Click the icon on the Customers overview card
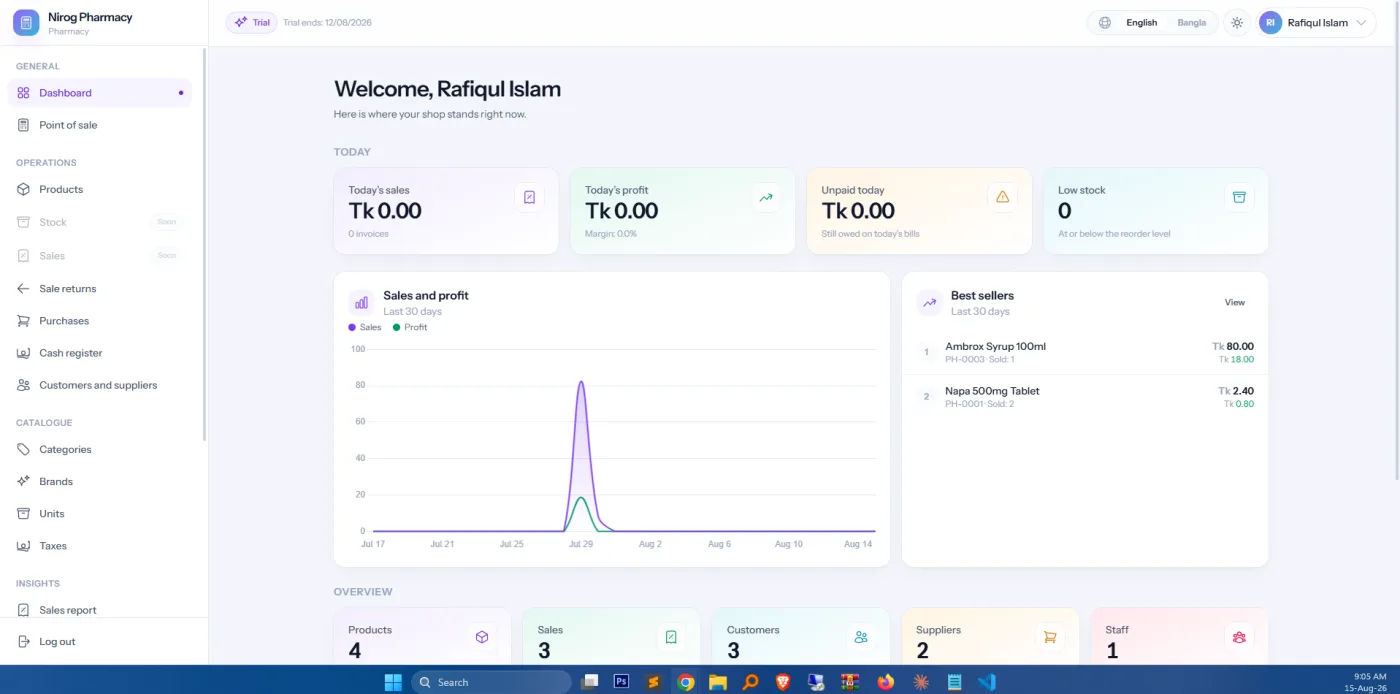The width and height of the screenshot is (1400, 694). [860, 637]
